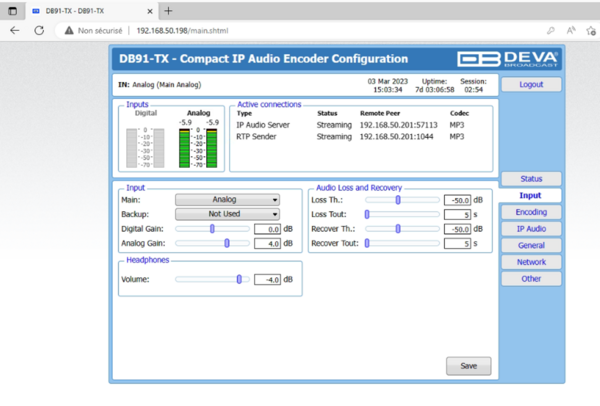
Task: Open the Status page
Action: (531, 179)
